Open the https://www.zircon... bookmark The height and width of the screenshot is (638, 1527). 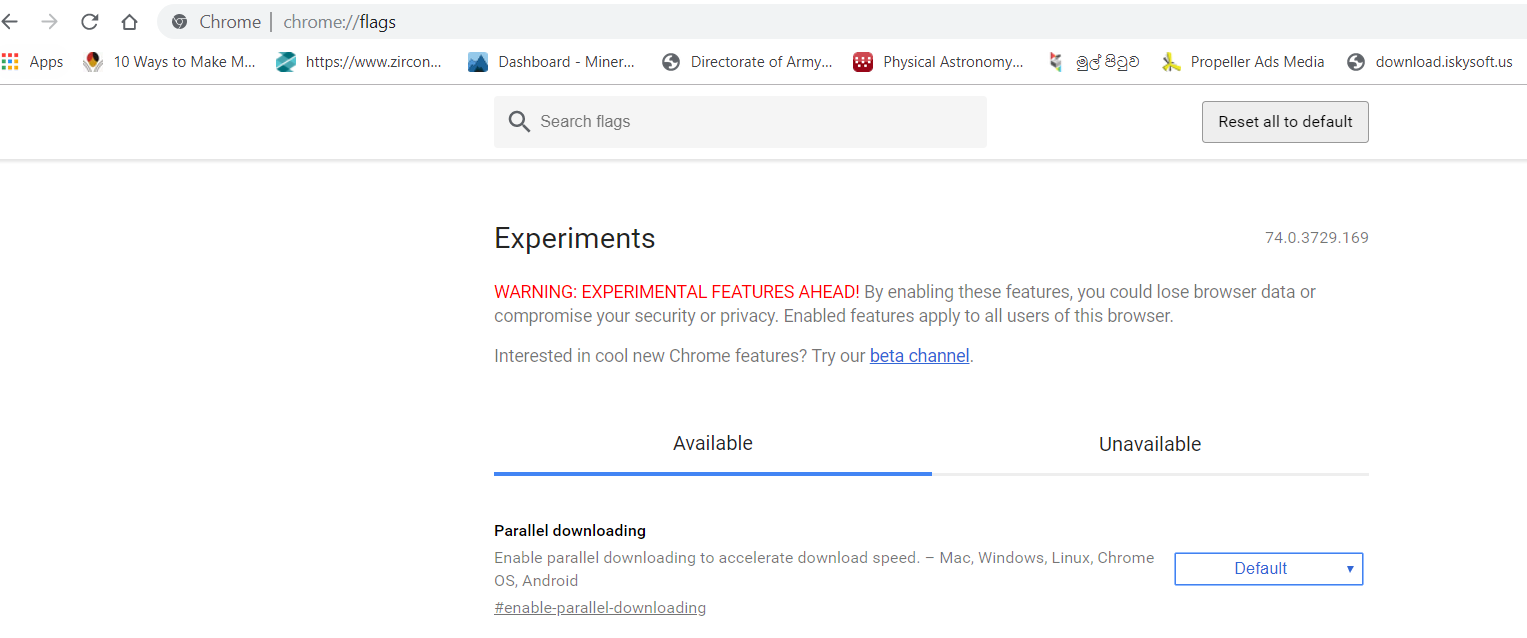pos(359,62)
